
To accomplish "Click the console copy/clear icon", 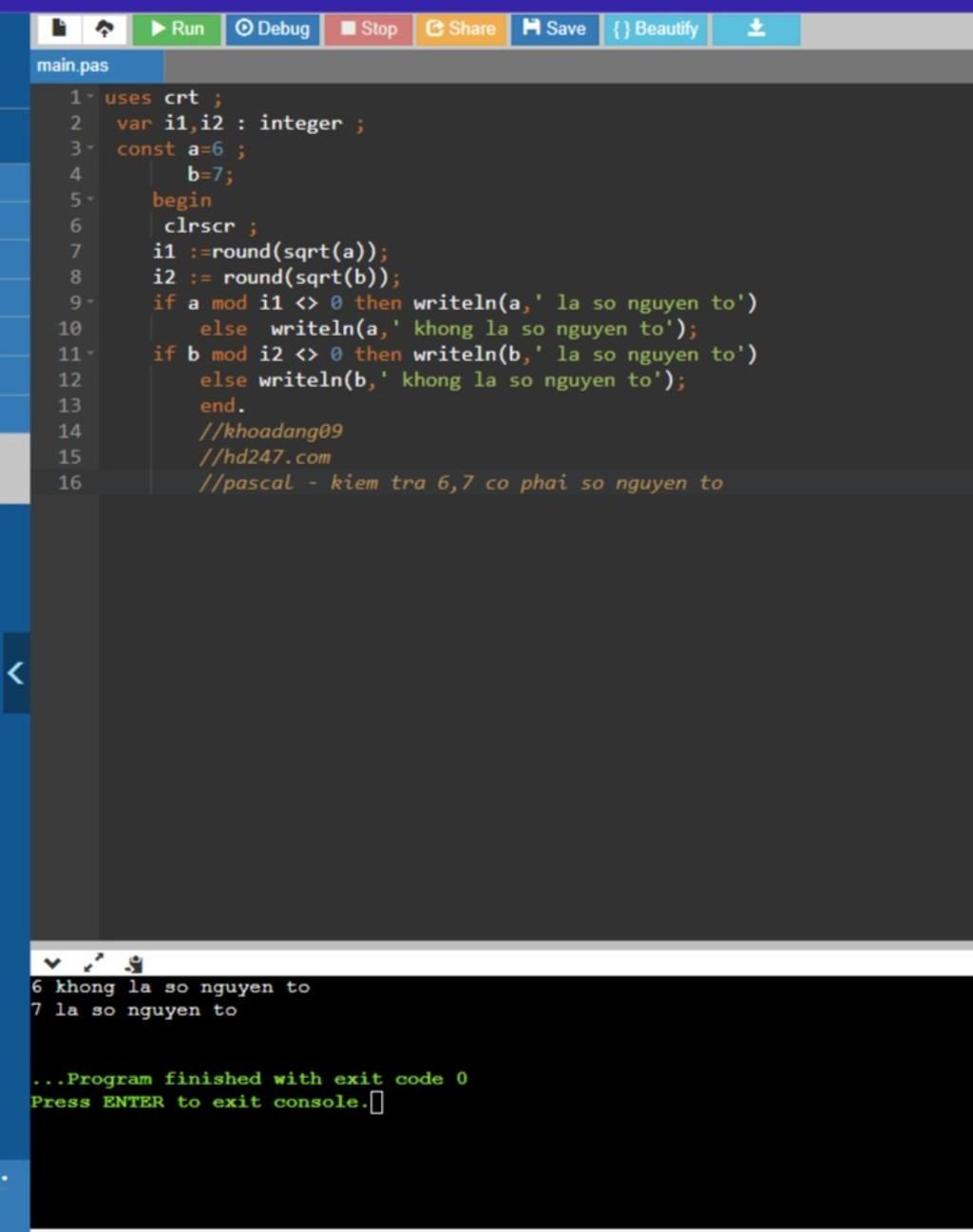I will point(134,963).
